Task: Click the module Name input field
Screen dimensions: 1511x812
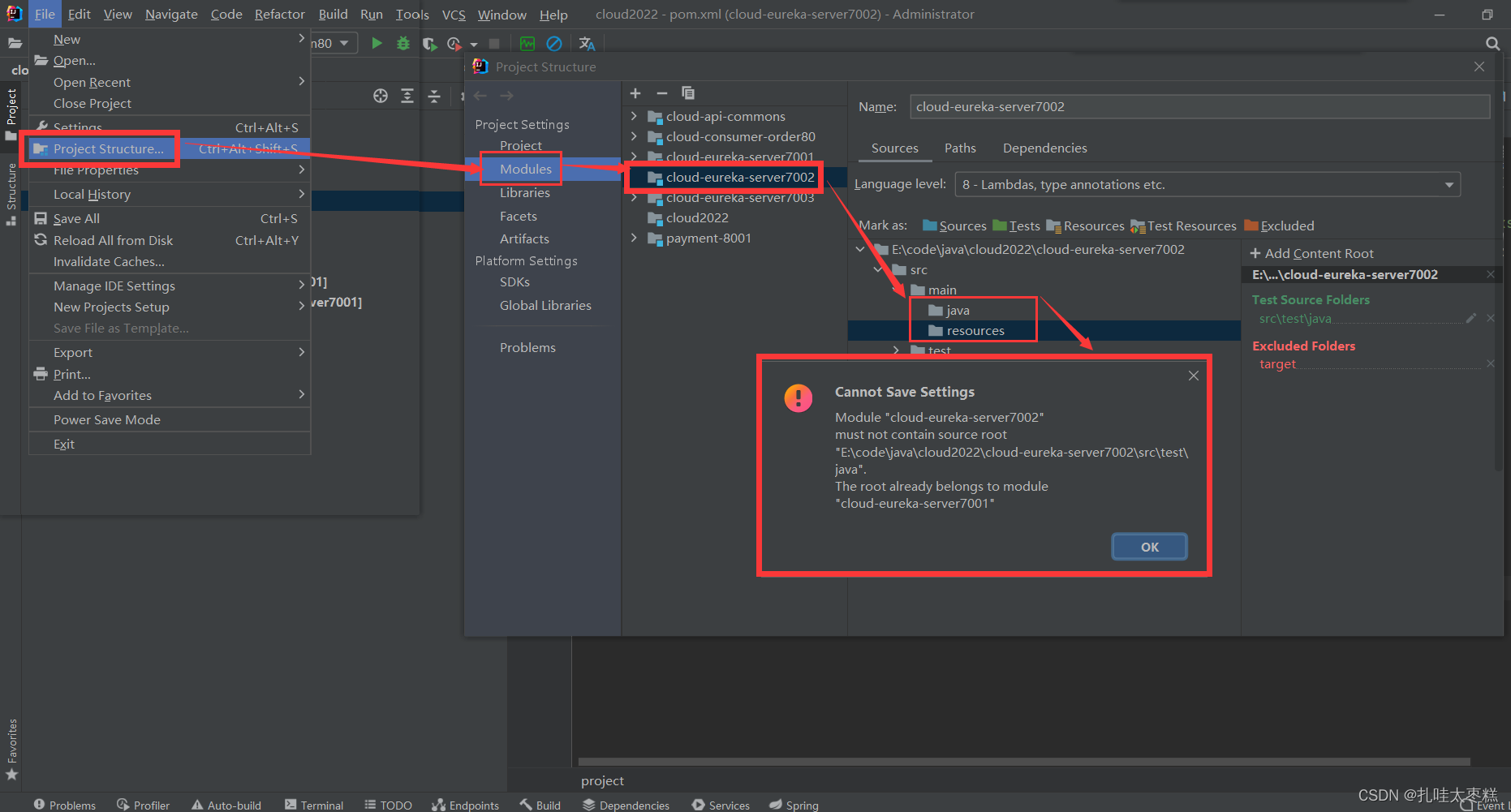Action: (x=1200, y=106)
